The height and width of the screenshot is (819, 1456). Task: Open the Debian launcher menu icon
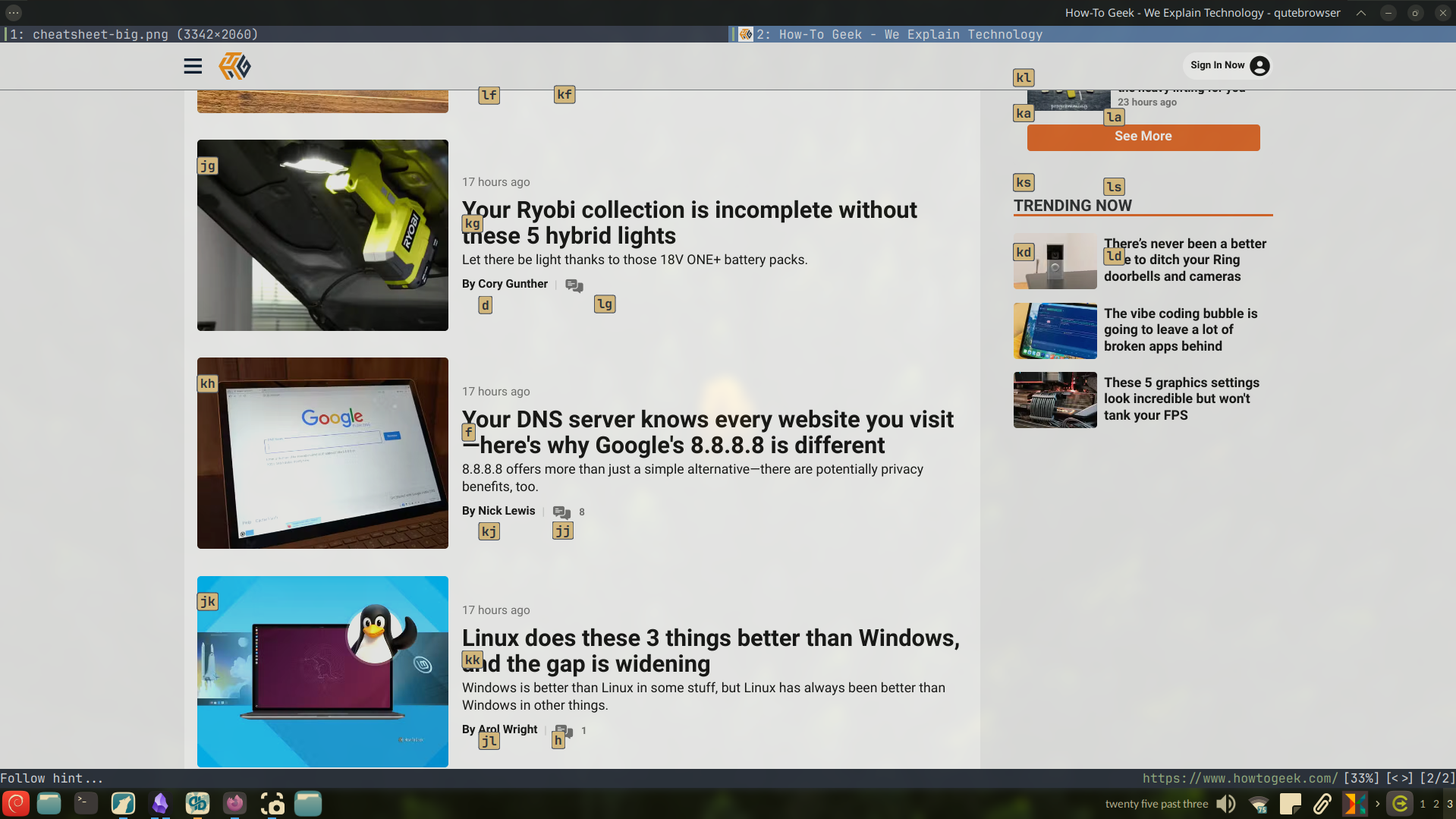(x=15, y=803)
